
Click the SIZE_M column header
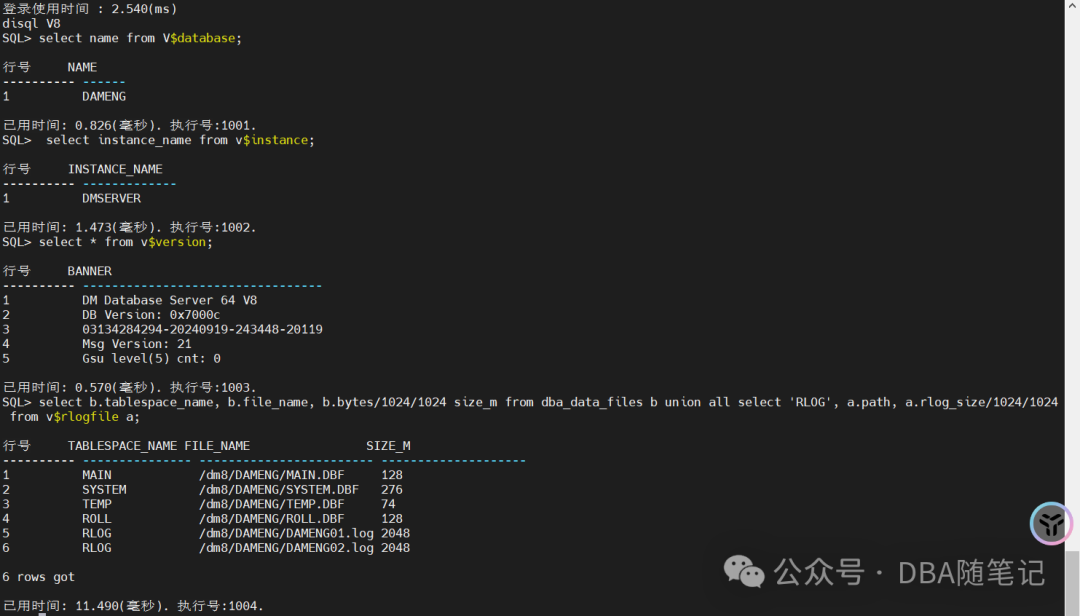pyautogui.click(x=388, y=446)
